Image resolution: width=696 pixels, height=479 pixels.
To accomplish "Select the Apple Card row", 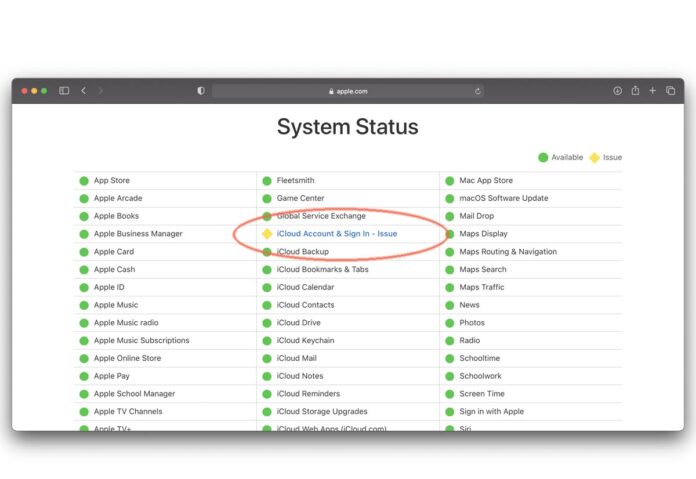I will click(x=165, y=252).
